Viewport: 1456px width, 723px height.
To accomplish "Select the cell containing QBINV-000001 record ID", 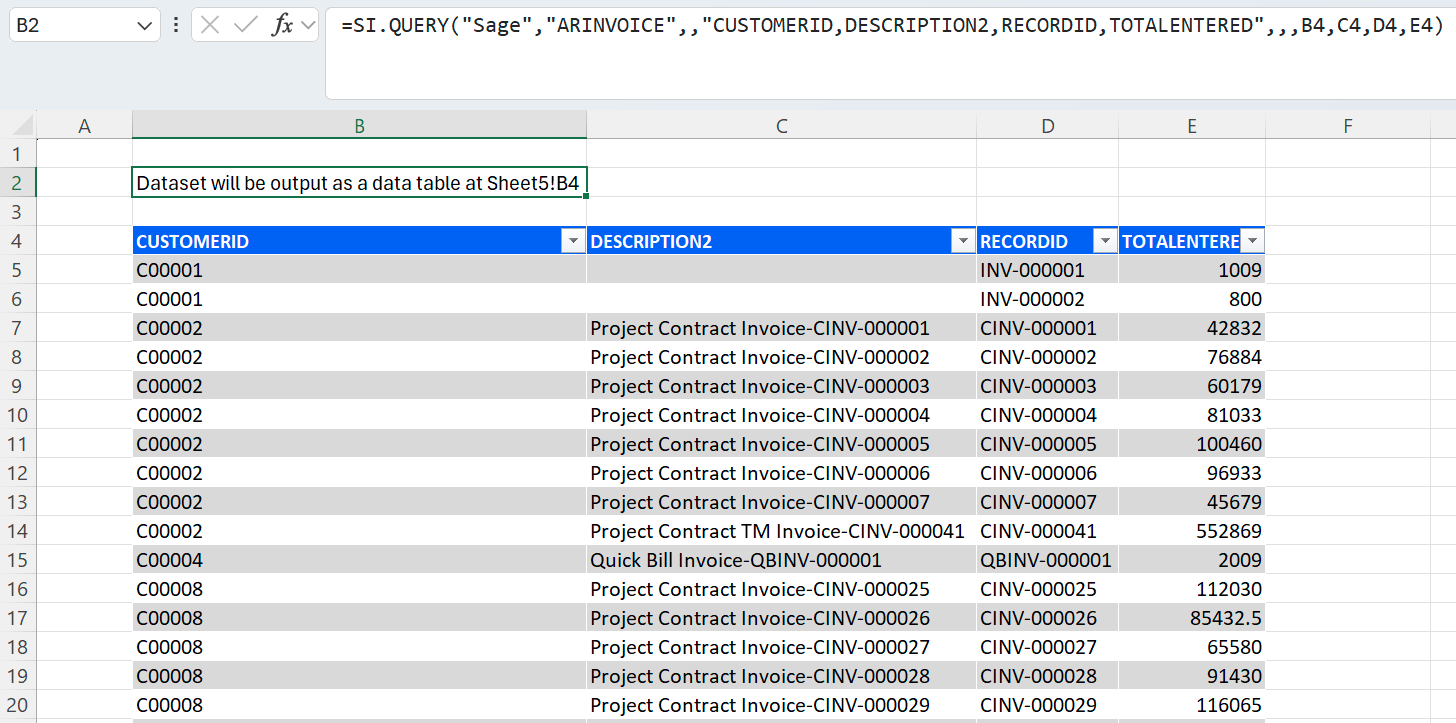I will click(1046, 560).
